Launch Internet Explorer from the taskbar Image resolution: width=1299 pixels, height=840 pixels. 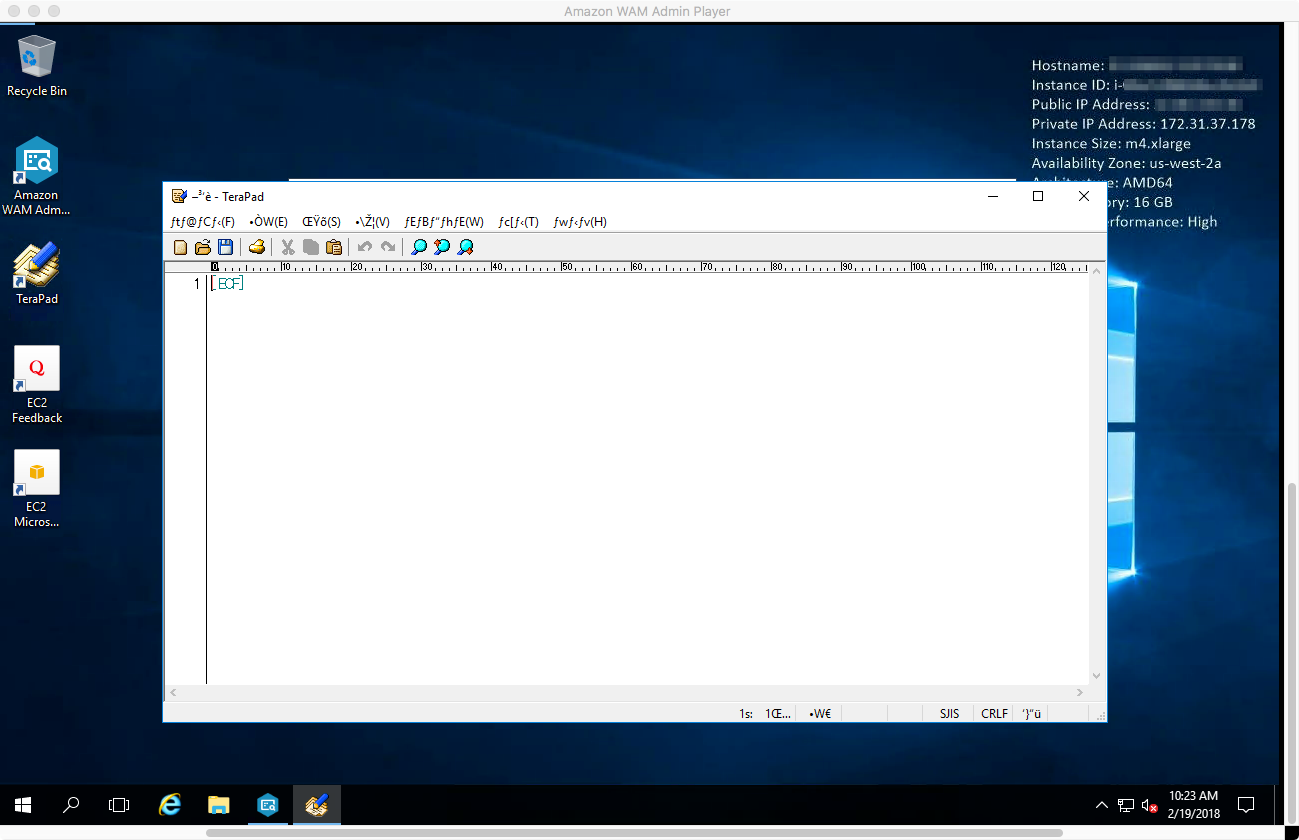pyautogui.click(x=169, y=805)
